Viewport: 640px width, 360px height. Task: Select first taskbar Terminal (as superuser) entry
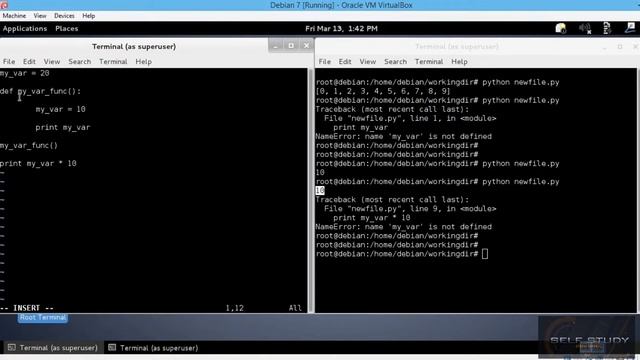click(53, 348)
